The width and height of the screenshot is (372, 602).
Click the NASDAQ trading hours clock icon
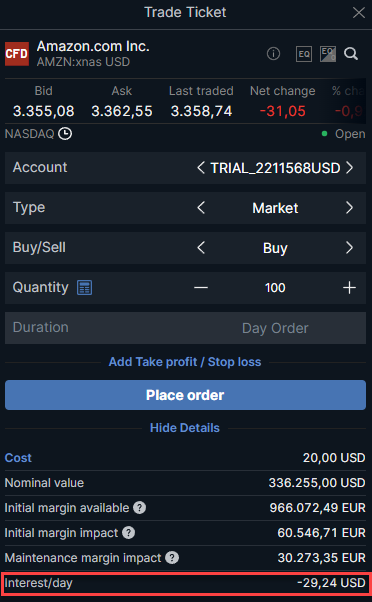click(65, 134)
